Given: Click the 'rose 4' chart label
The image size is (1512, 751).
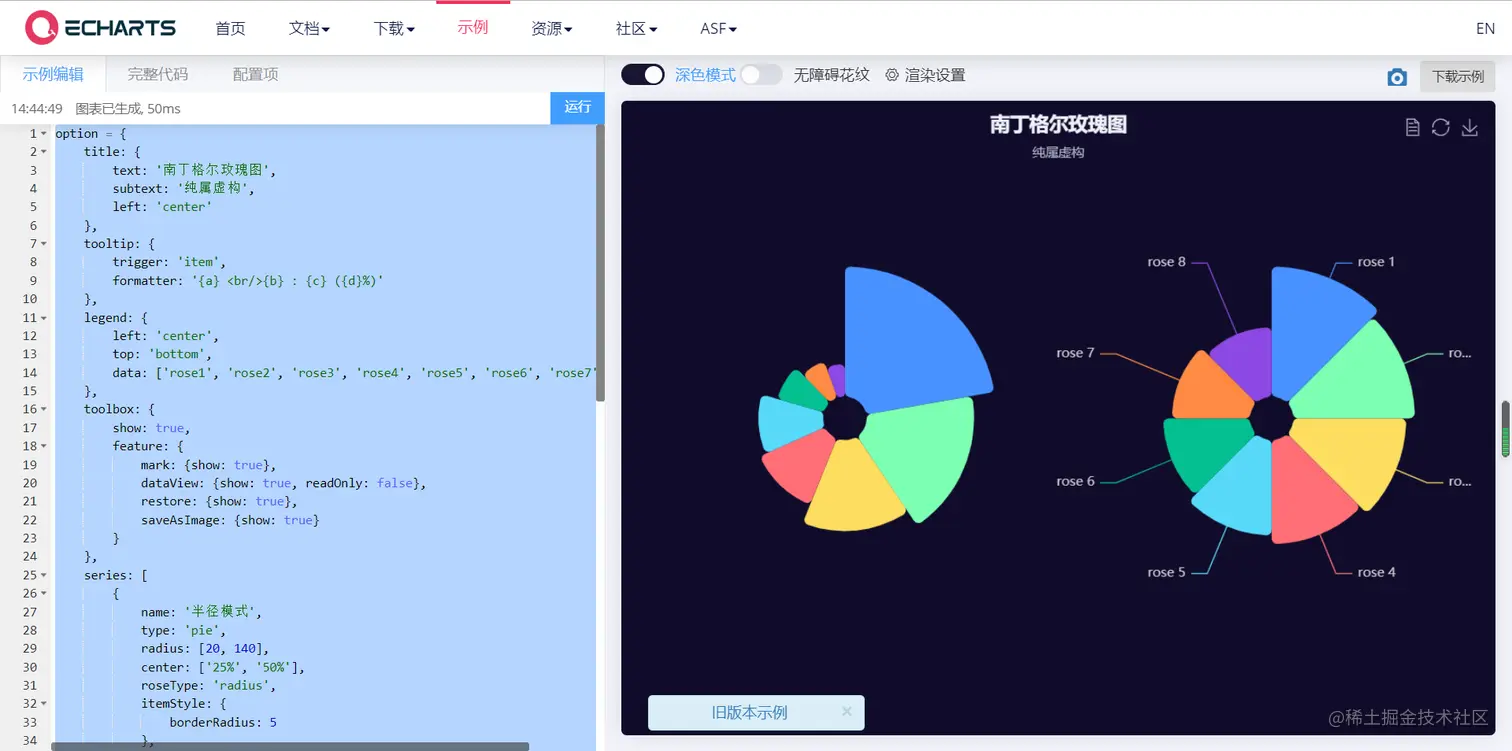Looking at the screenshot, I should [x=1376, y=572].
